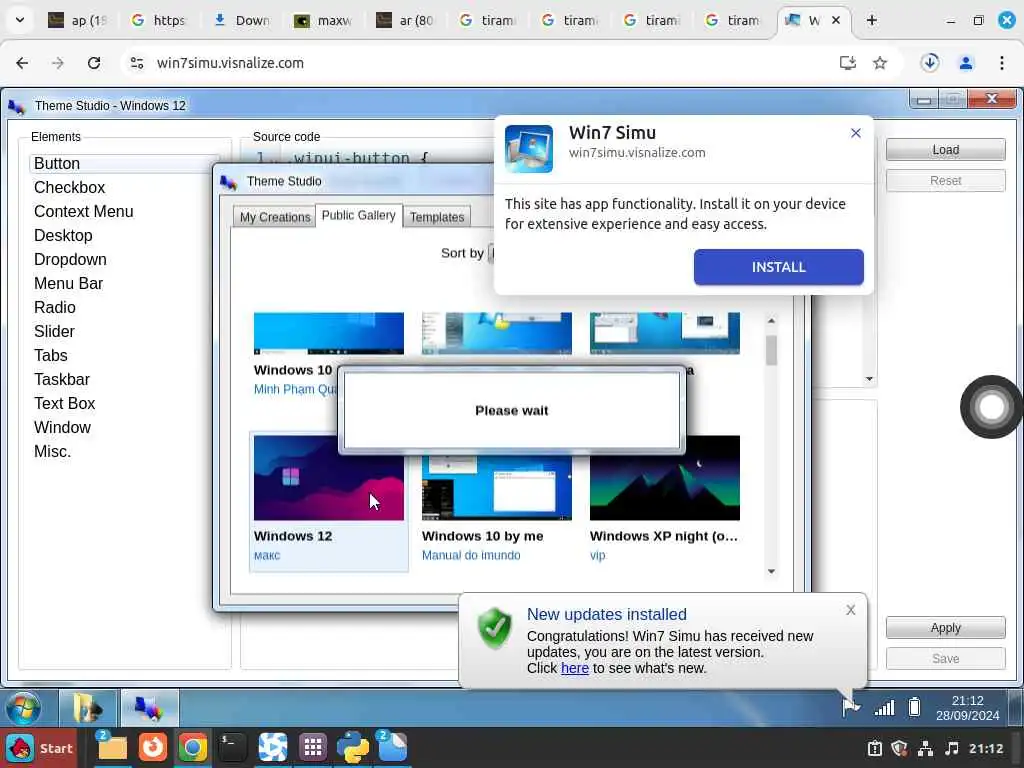Open author link макс
This screenshot has height=768, width=1024.
pyautogui.click(x=266, y=555)
